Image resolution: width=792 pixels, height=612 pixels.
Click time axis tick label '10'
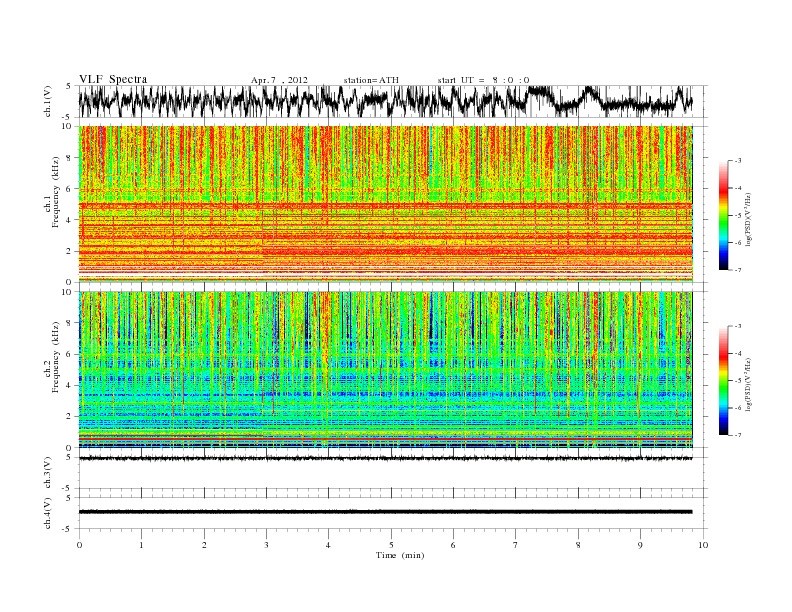click(703, 545)
